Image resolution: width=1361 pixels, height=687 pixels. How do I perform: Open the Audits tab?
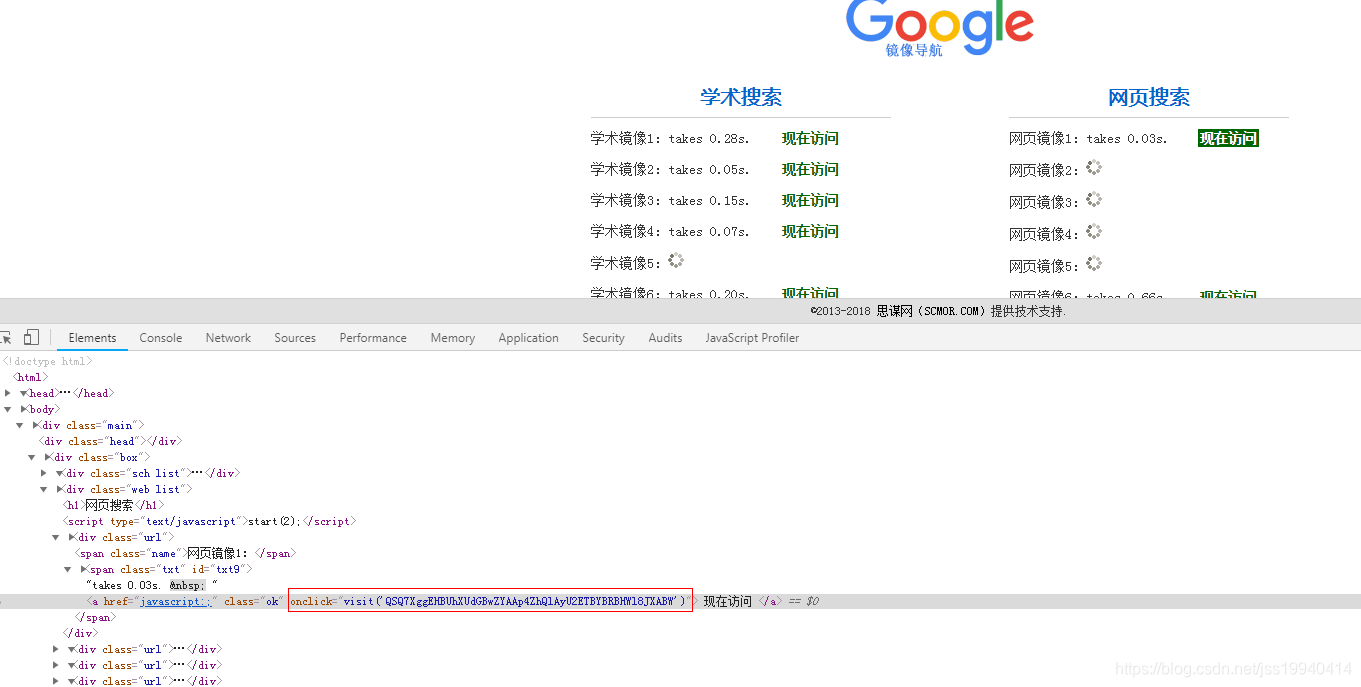click(665, 338)
